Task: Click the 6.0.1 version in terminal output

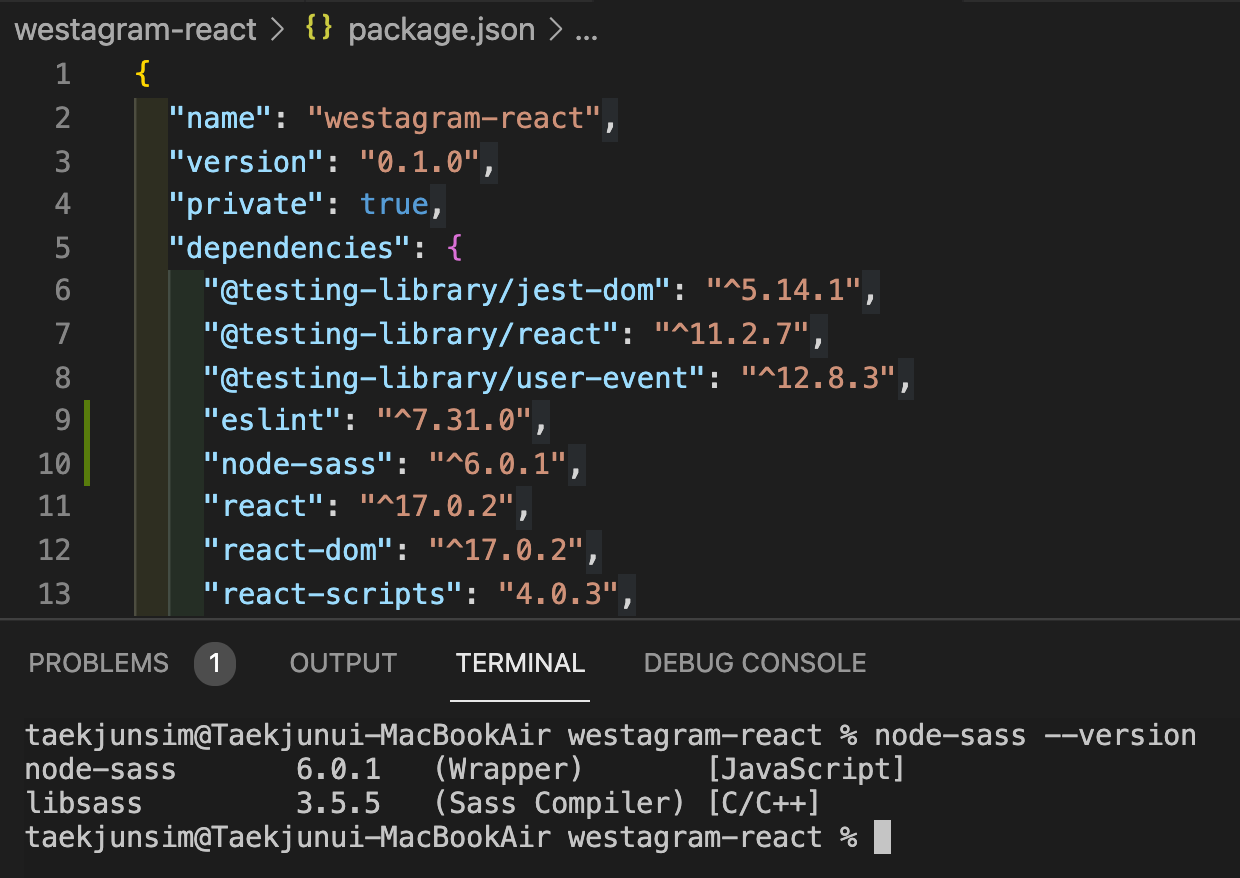Action: coord(338,770)
